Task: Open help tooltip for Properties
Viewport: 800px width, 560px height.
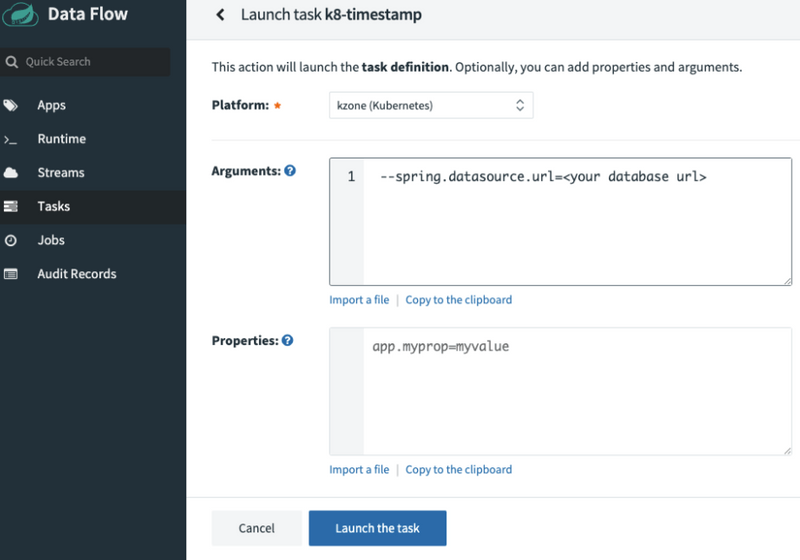Action: [287, 340]
